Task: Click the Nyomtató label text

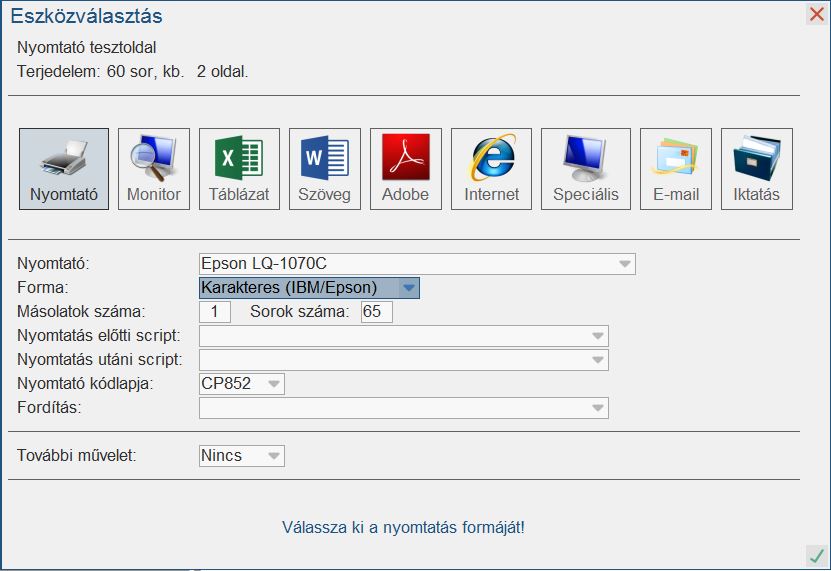Action: 54,263
